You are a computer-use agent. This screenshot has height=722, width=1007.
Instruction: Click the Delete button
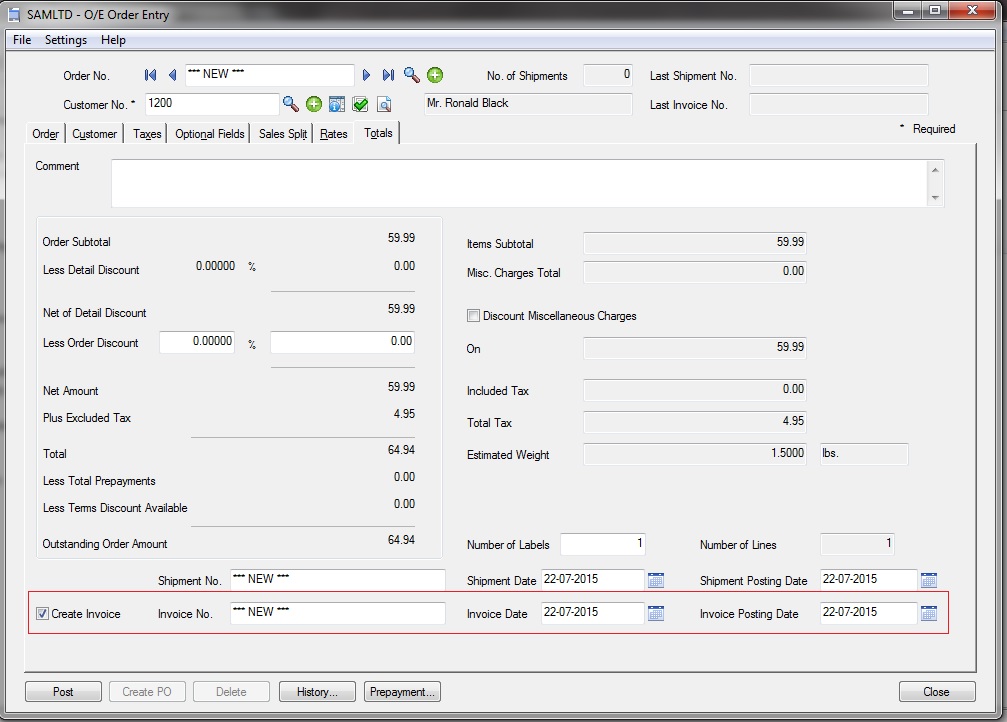tap(231, 692)
